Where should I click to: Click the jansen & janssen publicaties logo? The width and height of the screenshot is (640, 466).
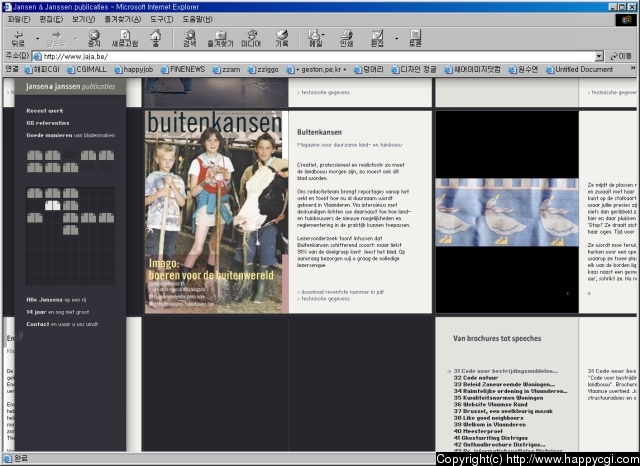point(70,87)
